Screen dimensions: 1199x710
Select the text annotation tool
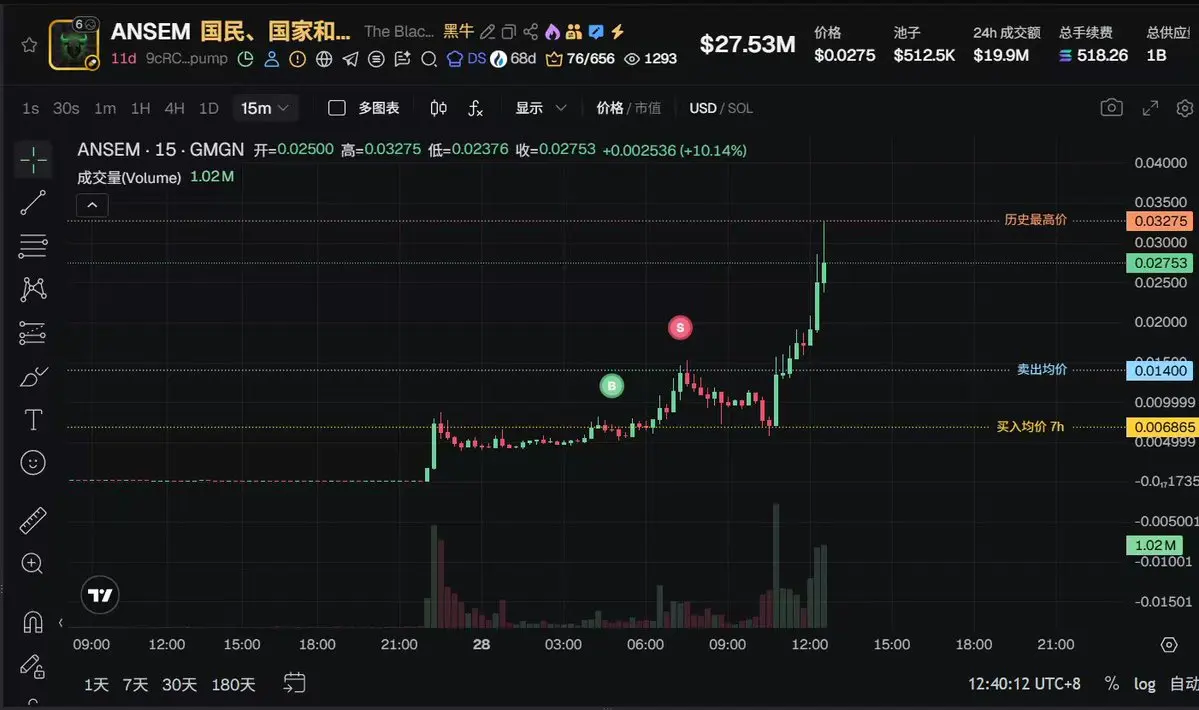tap(33, 420)
